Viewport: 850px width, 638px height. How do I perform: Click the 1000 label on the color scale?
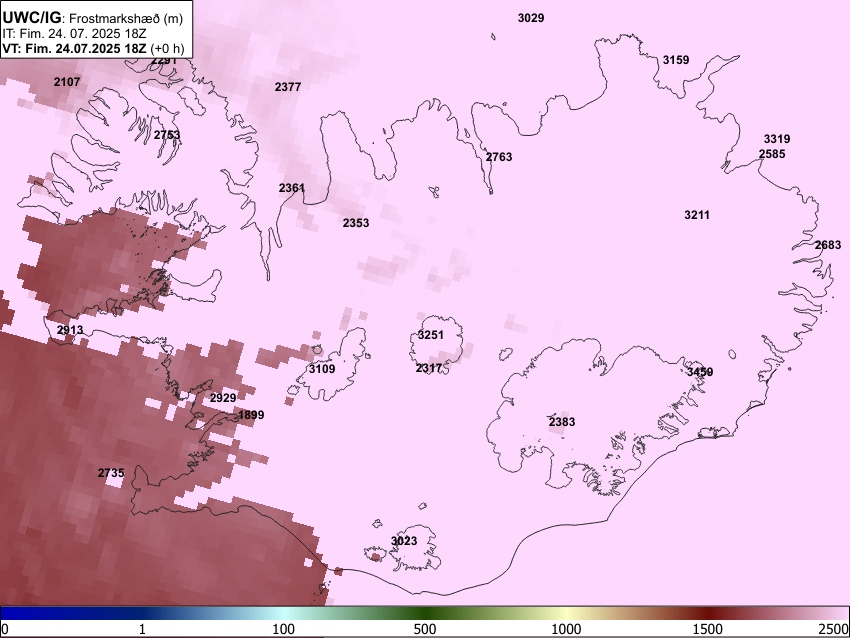[x=566, y=629]
